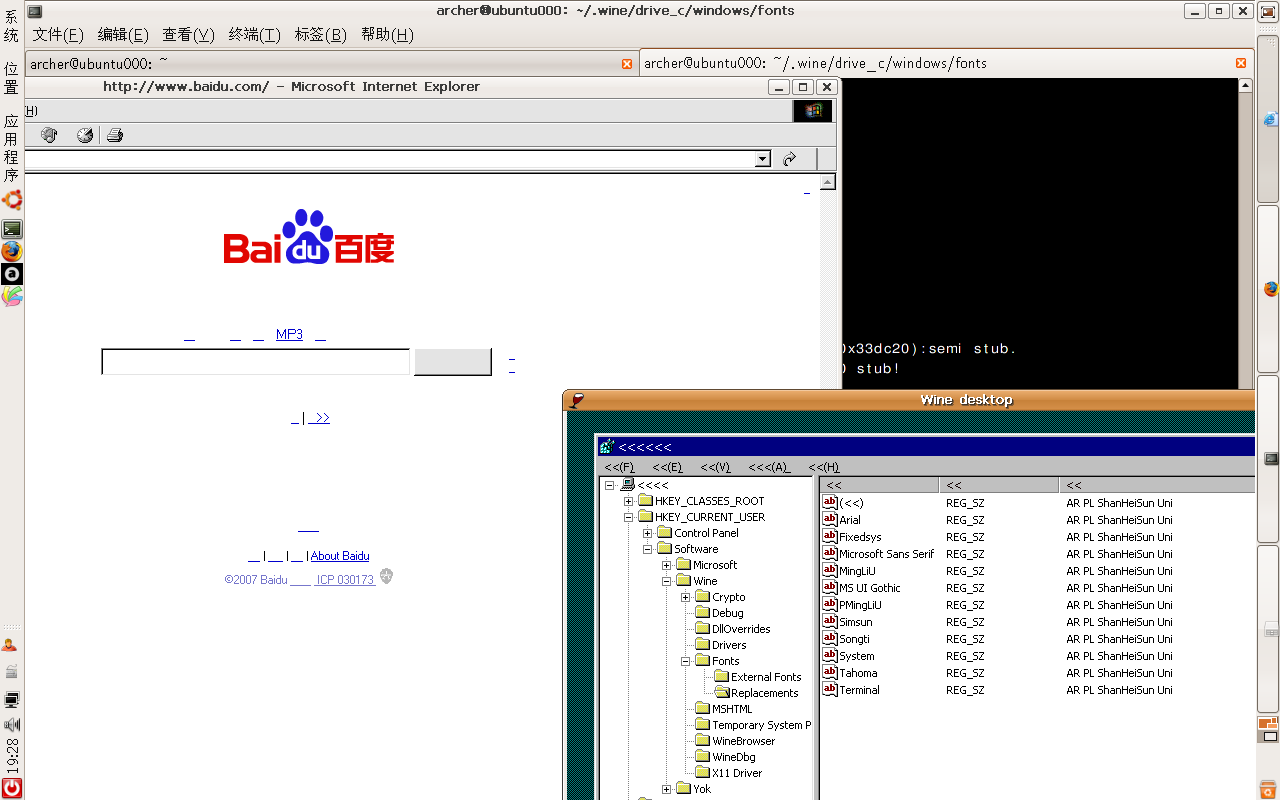
Task: Close the fonts terminal tab with its orange X
Action: 1241,63
